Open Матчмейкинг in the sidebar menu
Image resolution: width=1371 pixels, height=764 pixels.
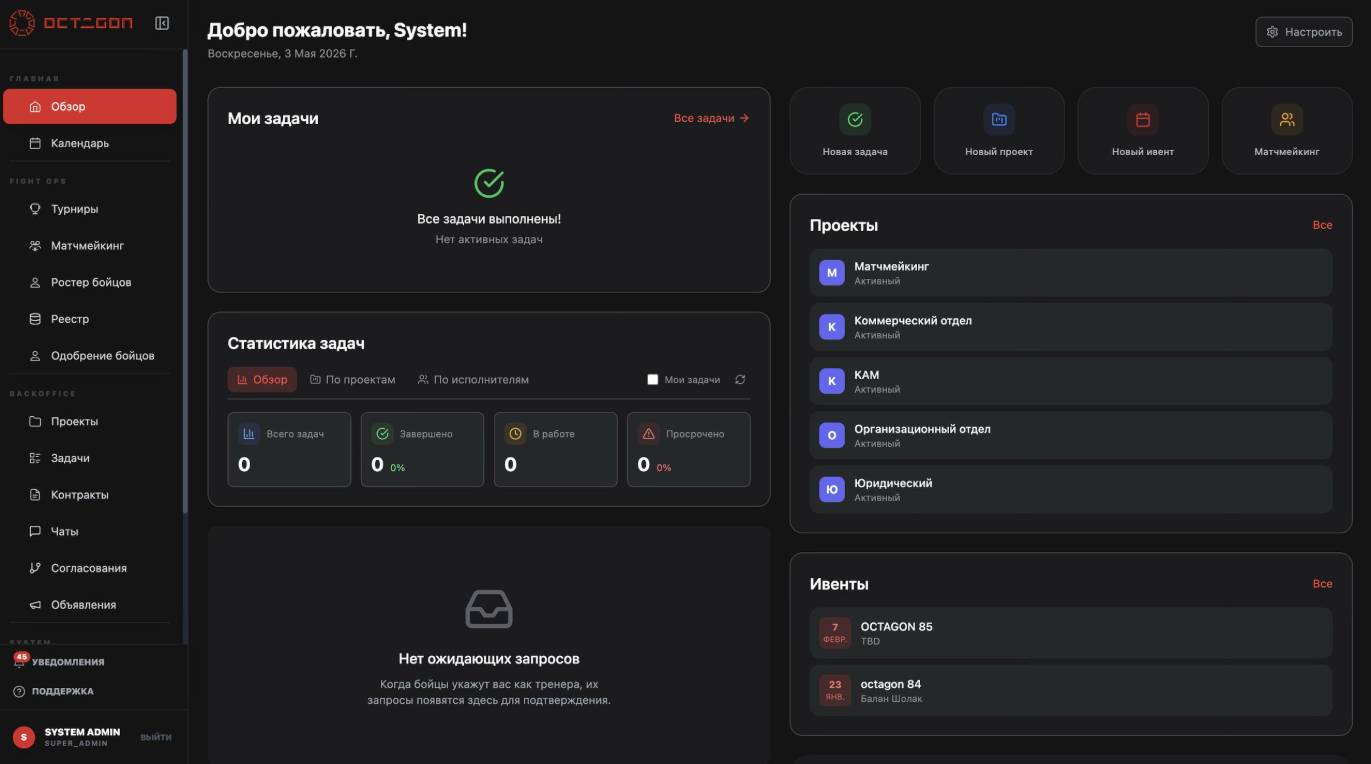point(90,246)
